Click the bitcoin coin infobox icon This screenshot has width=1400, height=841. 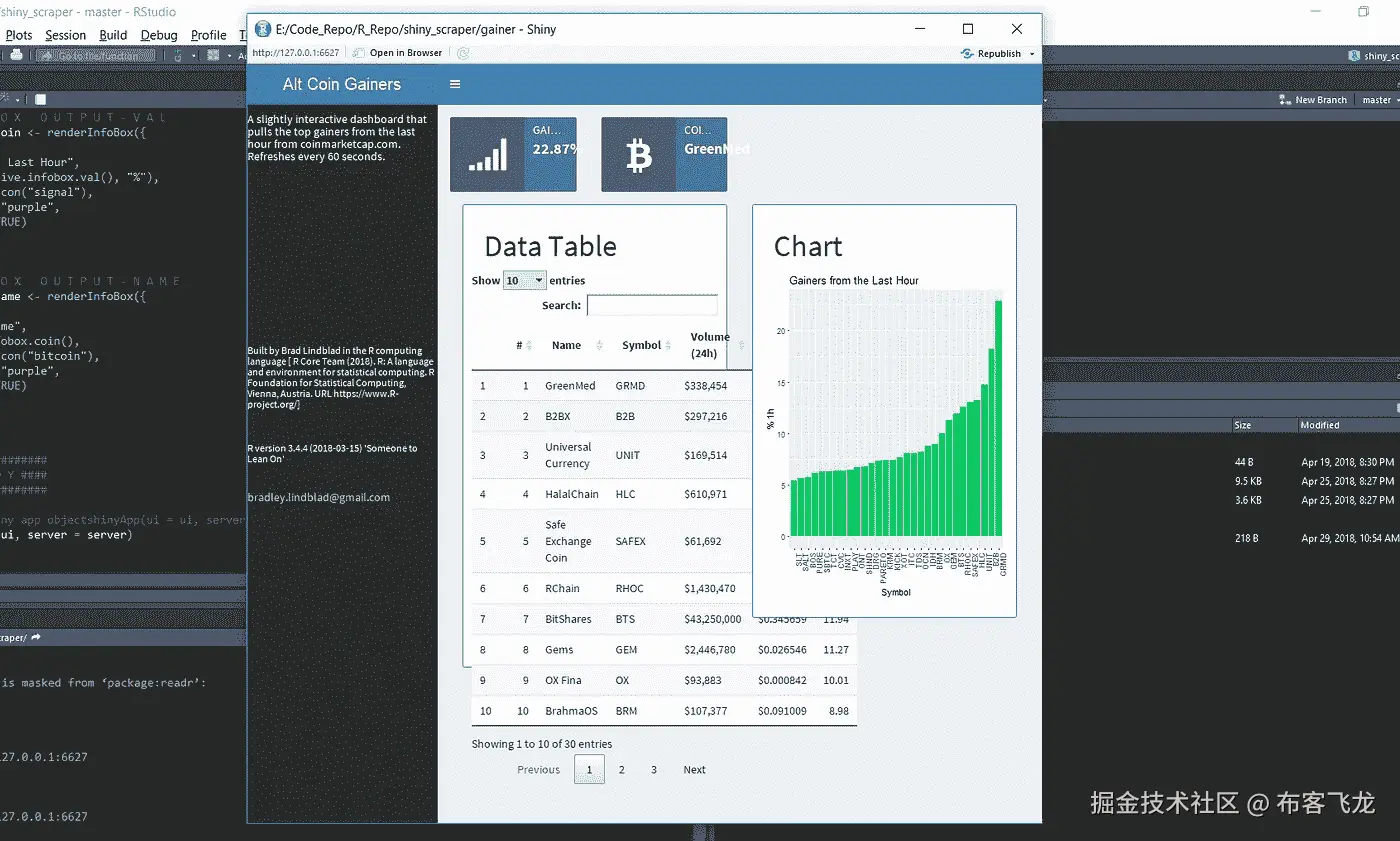[x=639, y=154]
